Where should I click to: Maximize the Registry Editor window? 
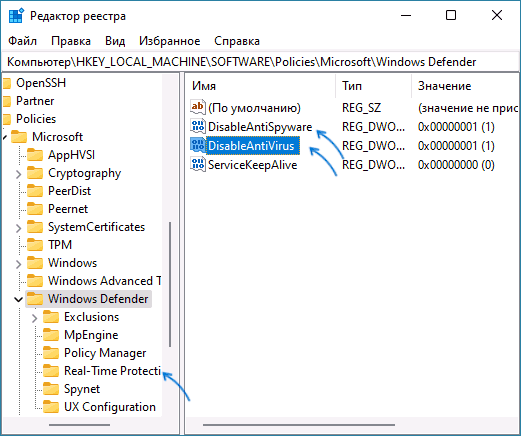[x=451, y=15]
